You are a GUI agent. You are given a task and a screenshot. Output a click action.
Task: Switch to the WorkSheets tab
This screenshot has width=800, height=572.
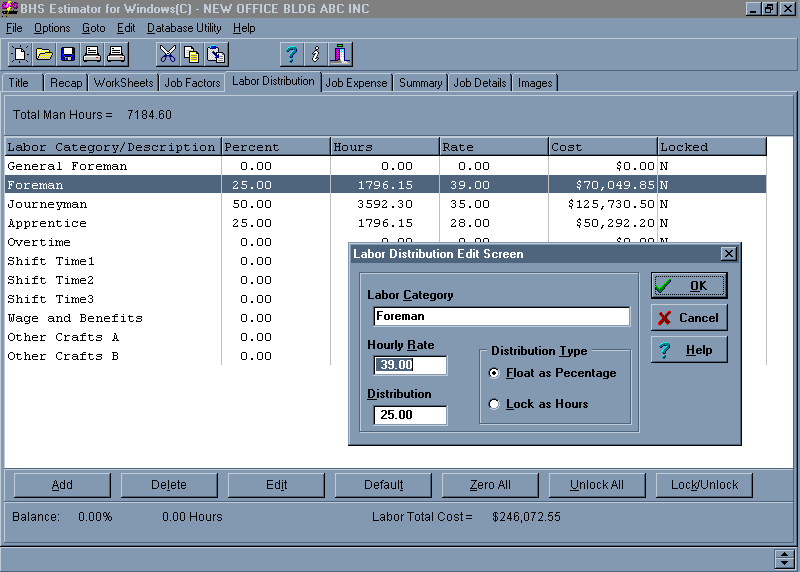tap(123, 83)
